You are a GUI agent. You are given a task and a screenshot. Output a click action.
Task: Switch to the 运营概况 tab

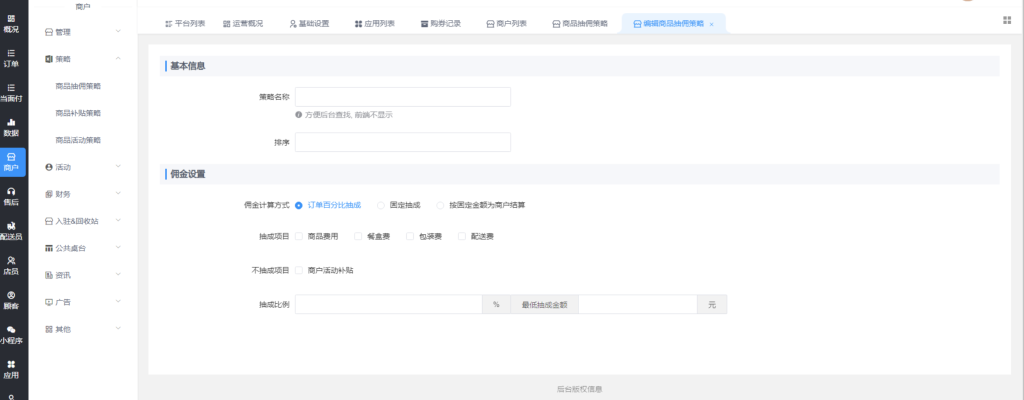(243, 23)
